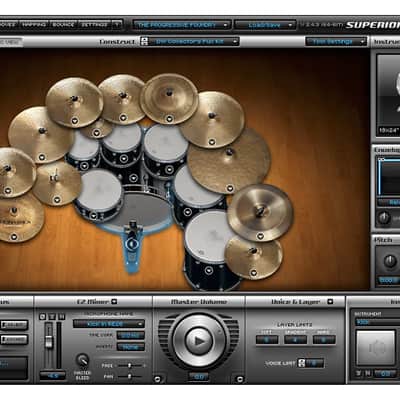Viewport: 400px width, 400px height.
Task: Open the menu arrow on the small splash cymbal
Action: [x=97, y=133]
